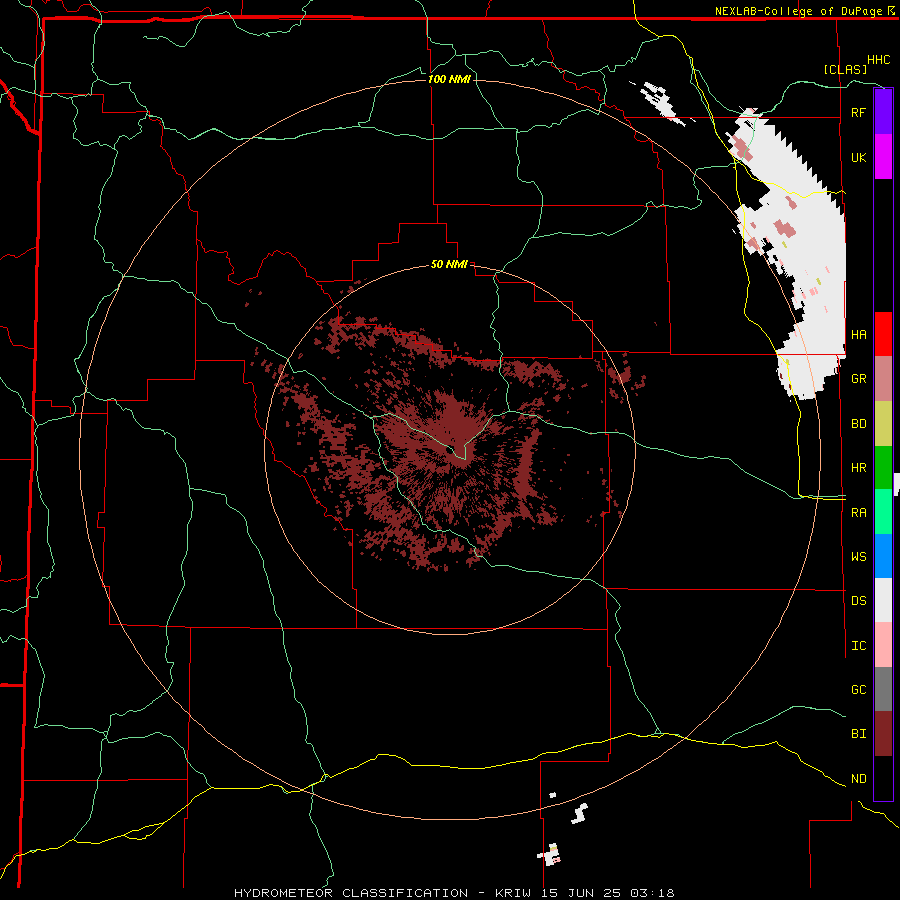Click the pink IC ice crystals swatch
Viewport: 900px width, 900px height.
[x=883, y=645]
